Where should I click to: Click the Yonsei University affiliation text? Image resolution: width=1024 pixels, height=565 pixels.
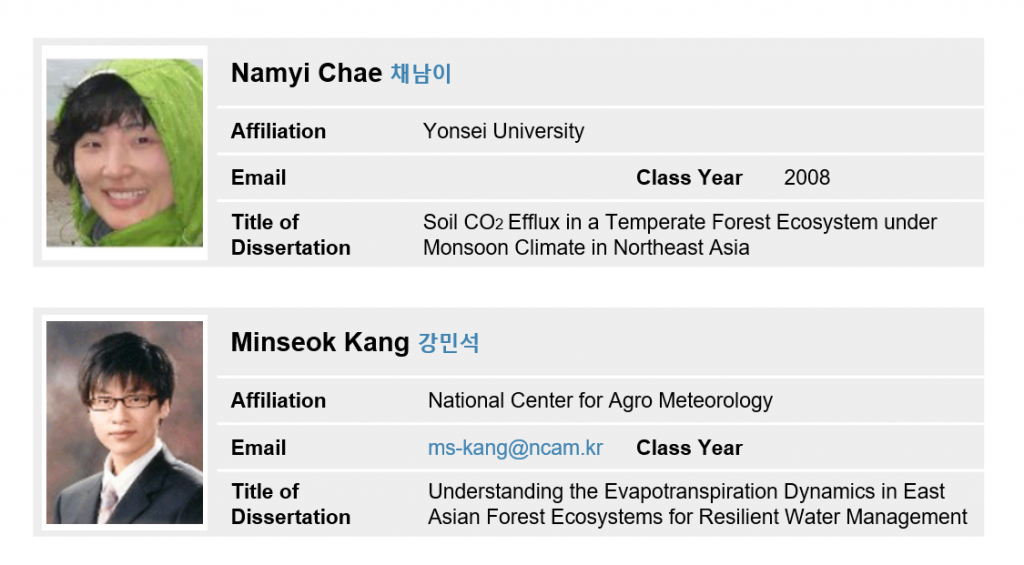tap(503, 131)
